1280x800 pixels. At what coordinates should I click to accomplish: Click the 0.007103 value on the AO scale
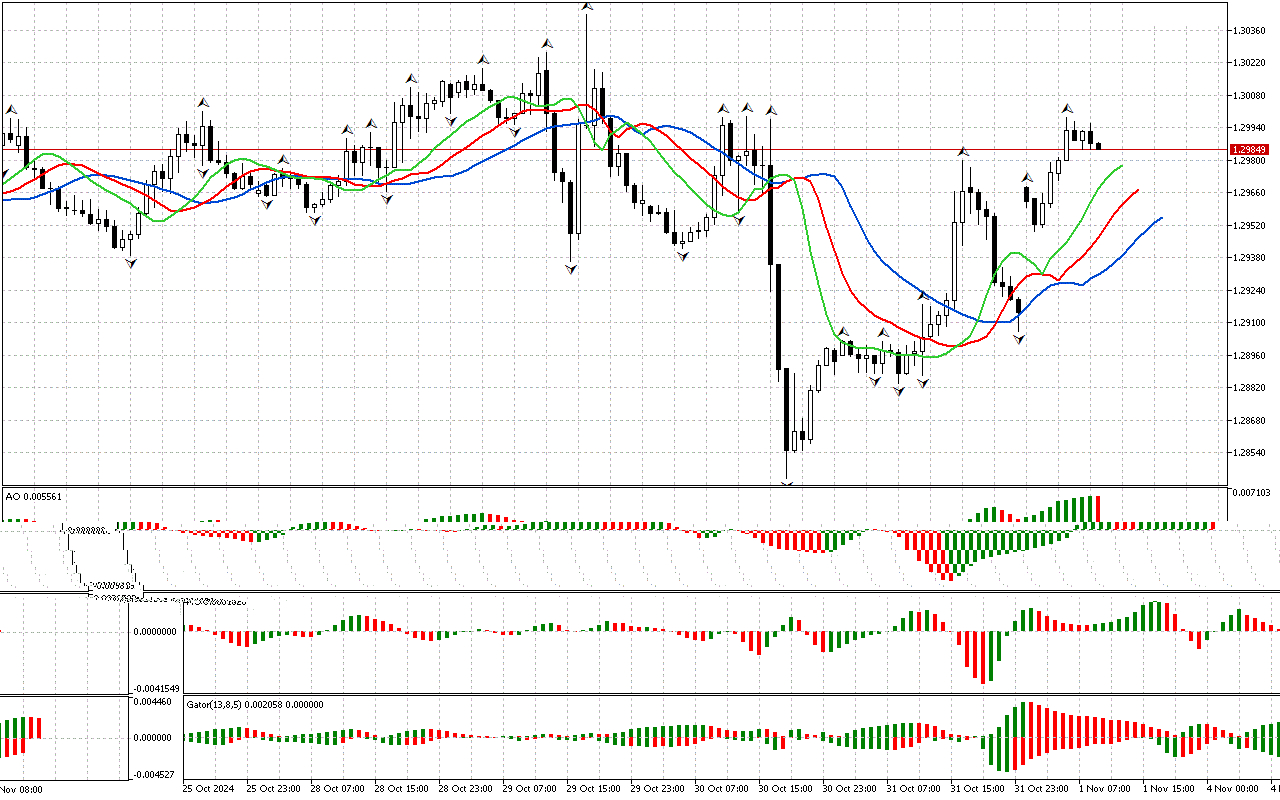1251,493
